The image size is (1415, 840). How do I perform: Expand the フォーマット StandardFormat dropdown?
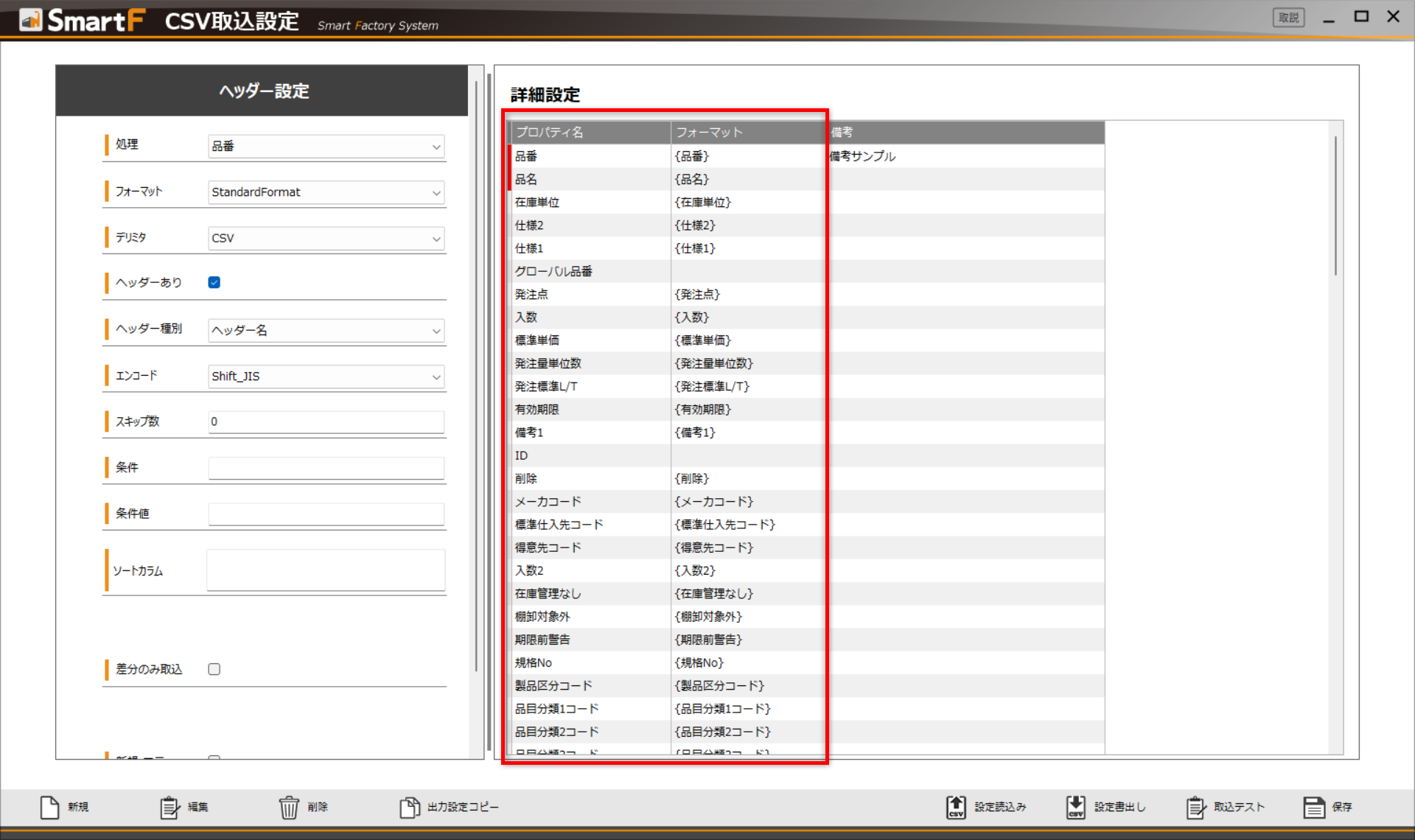(326, 192)
